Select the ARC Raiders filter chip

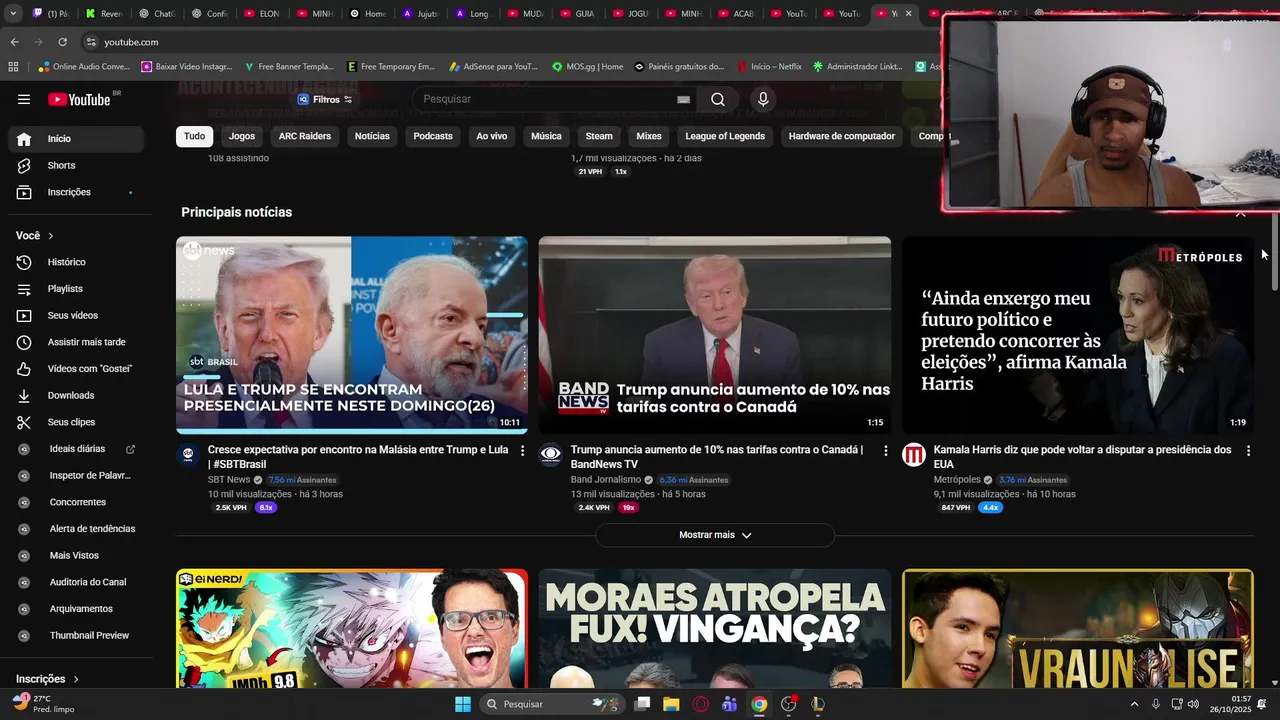(305, 136)
